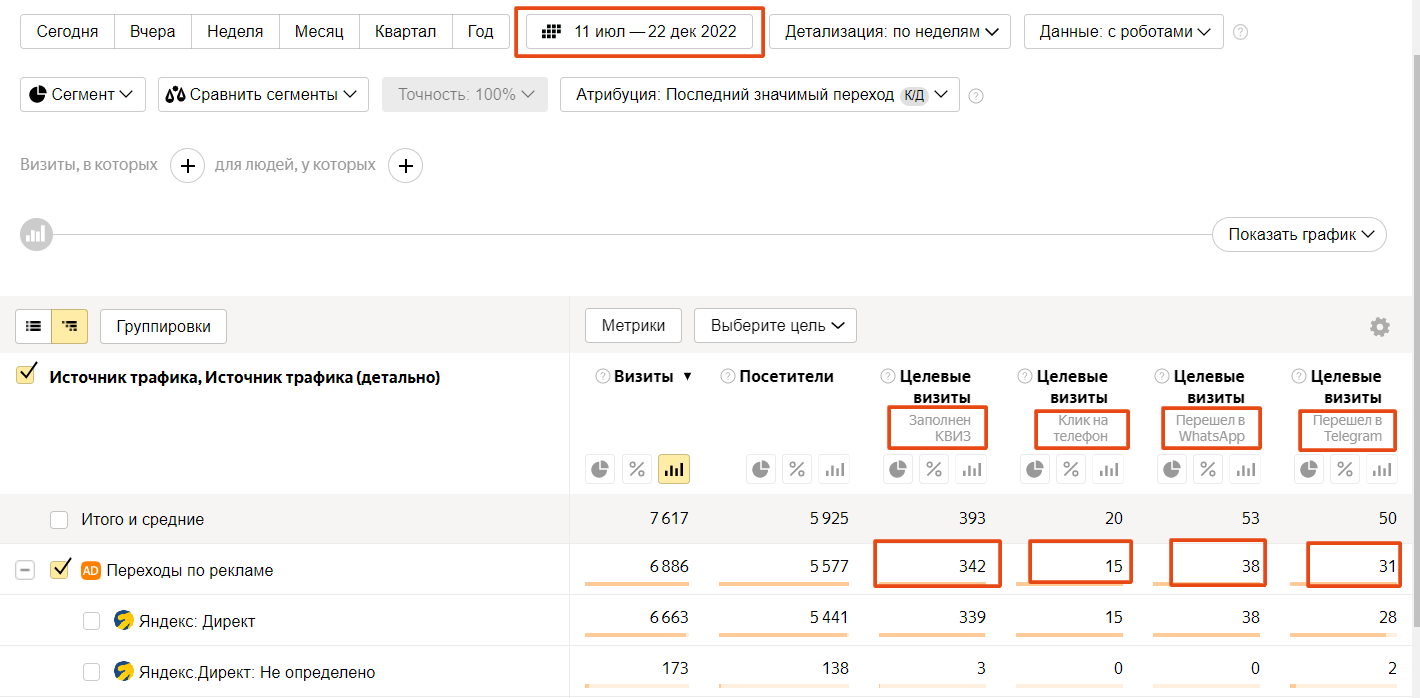Image resolution: width=1420 pixels, height=698 pixels.
Task: Click the table settings gear icon
Action: (1380, 327)
